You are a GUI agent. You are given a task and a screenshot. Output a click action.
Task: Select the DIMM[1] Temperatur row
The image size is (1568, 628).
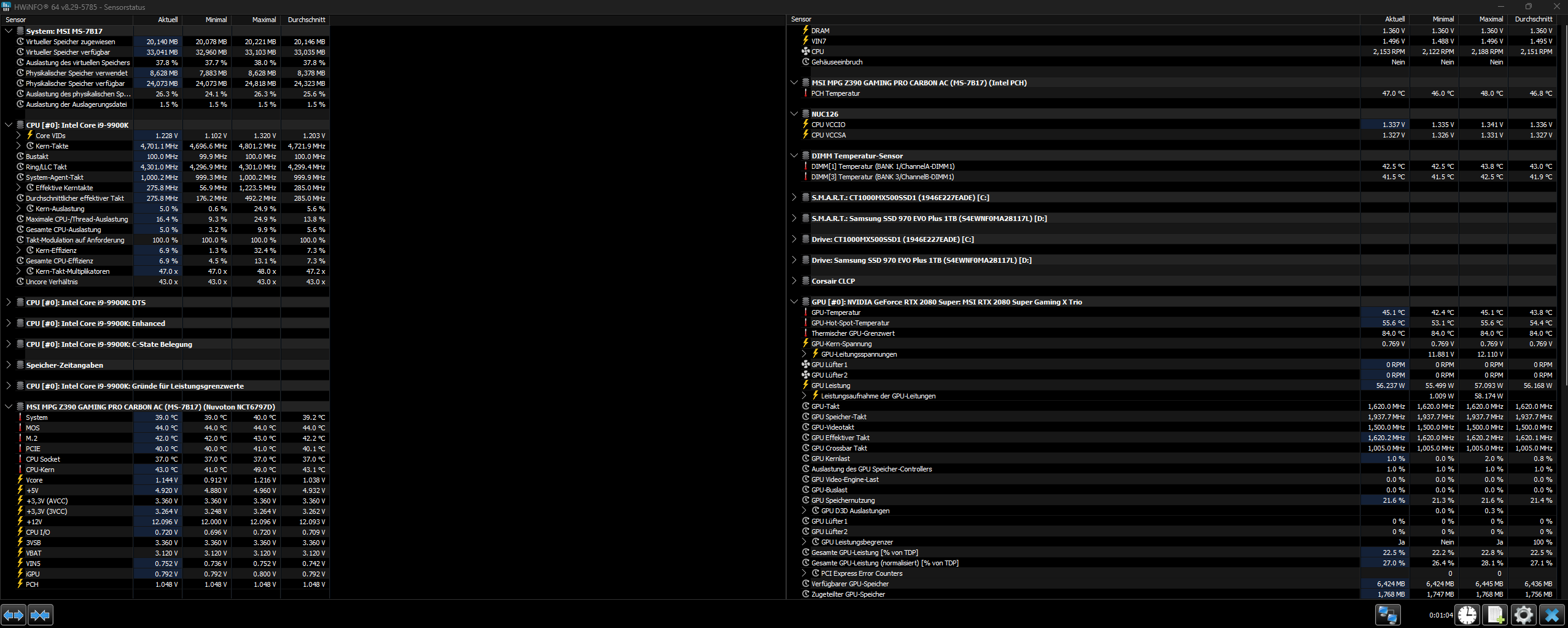(1172, 166)
